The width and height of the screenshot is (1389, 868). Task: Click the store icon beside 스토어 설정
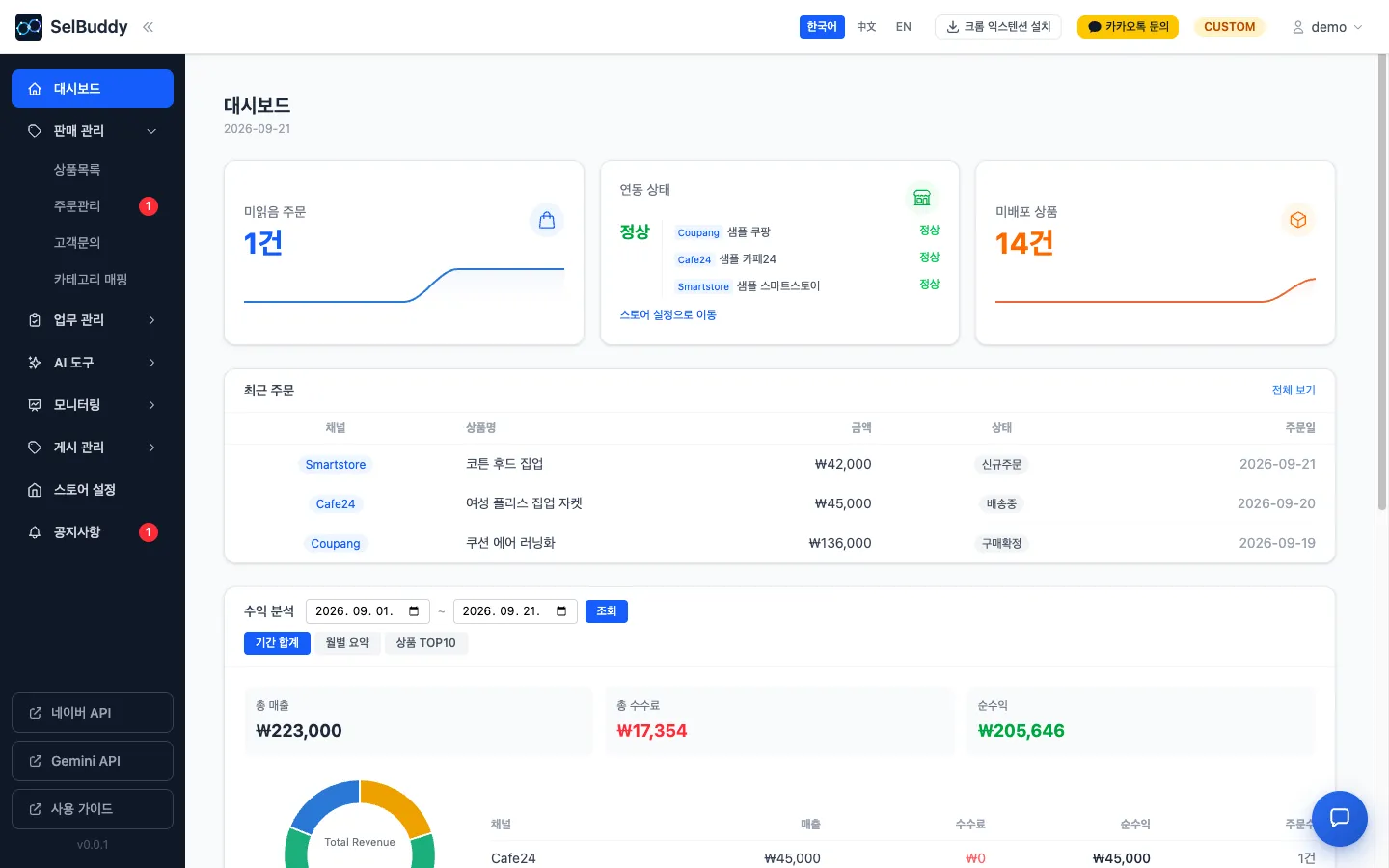35,490
